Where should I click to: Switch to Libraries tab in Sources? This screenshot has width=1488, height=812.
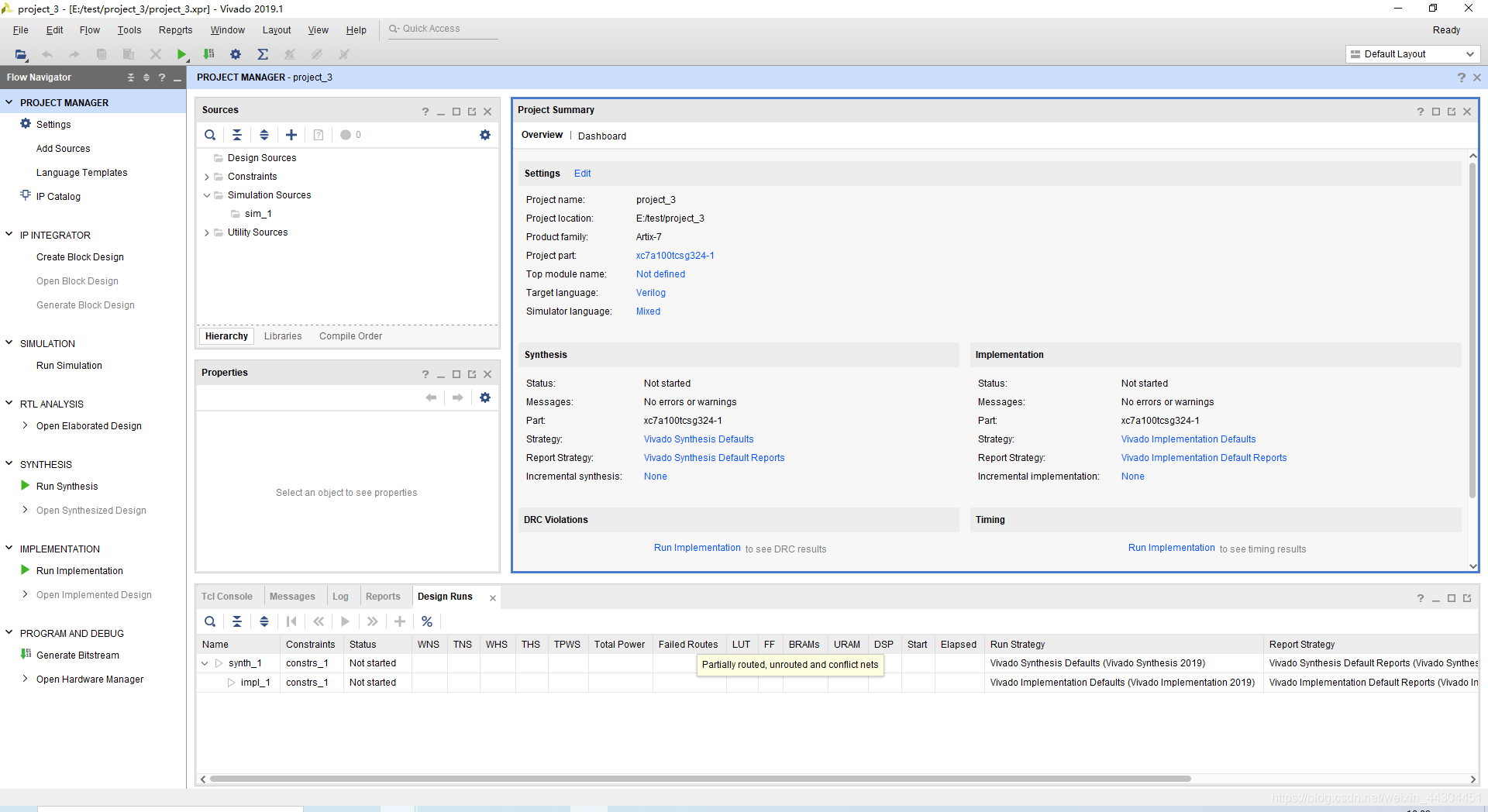(283, 336)
